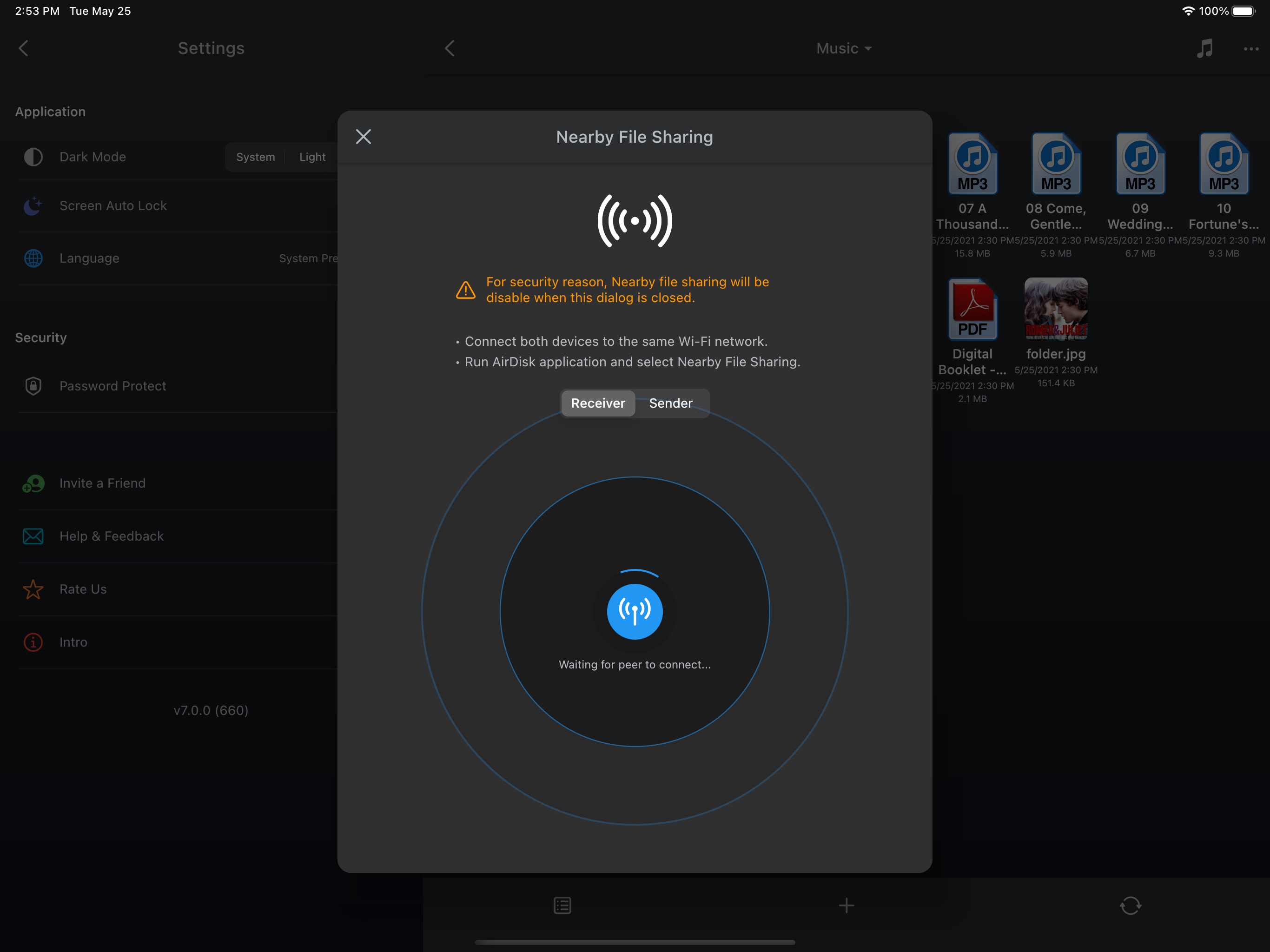Click the Help & Feedback envelope icon
The image size is (1270, 952).
coord(33,536)
